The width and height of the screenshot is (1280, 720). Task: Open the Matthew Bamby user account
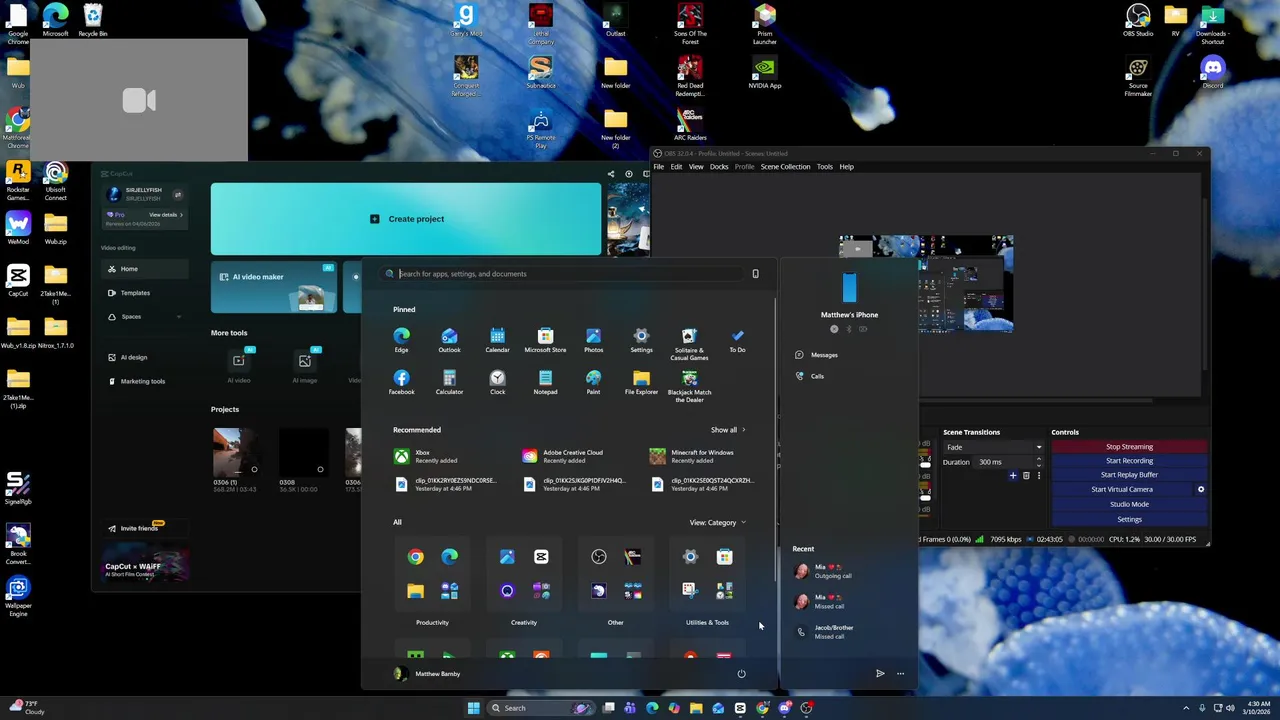pyautogui.click(x=427, y=674)
